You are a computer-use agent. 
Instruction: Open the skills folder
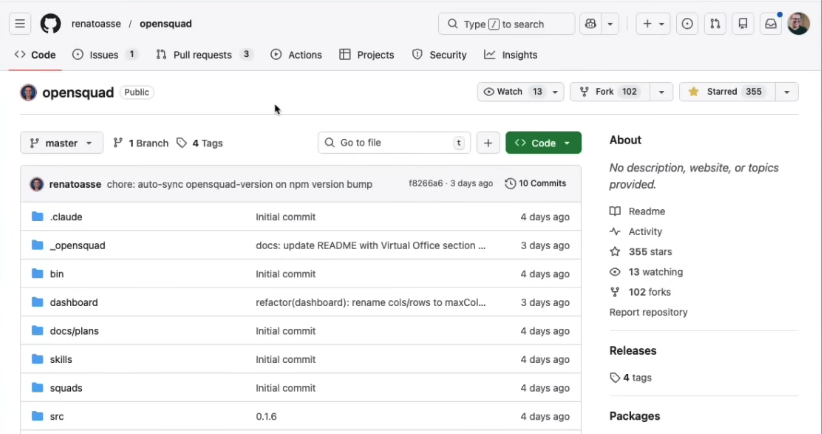(x=61, y=360)
